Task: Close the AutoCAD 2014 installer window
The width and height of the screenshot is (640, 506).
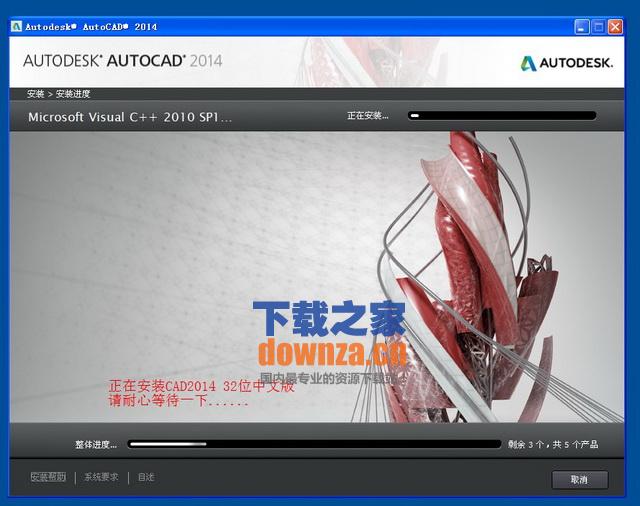Action: click(615, 27)
